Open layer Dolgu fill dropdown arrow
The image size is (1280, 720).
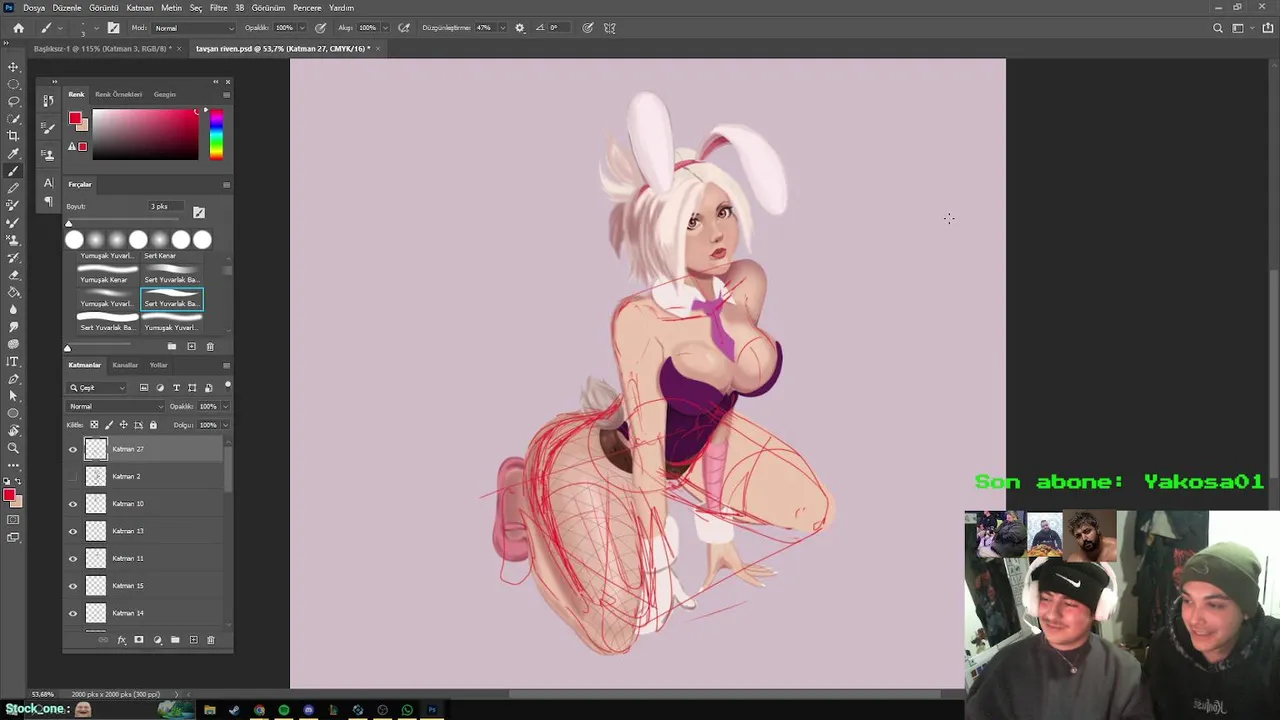[x=225, y=425]
